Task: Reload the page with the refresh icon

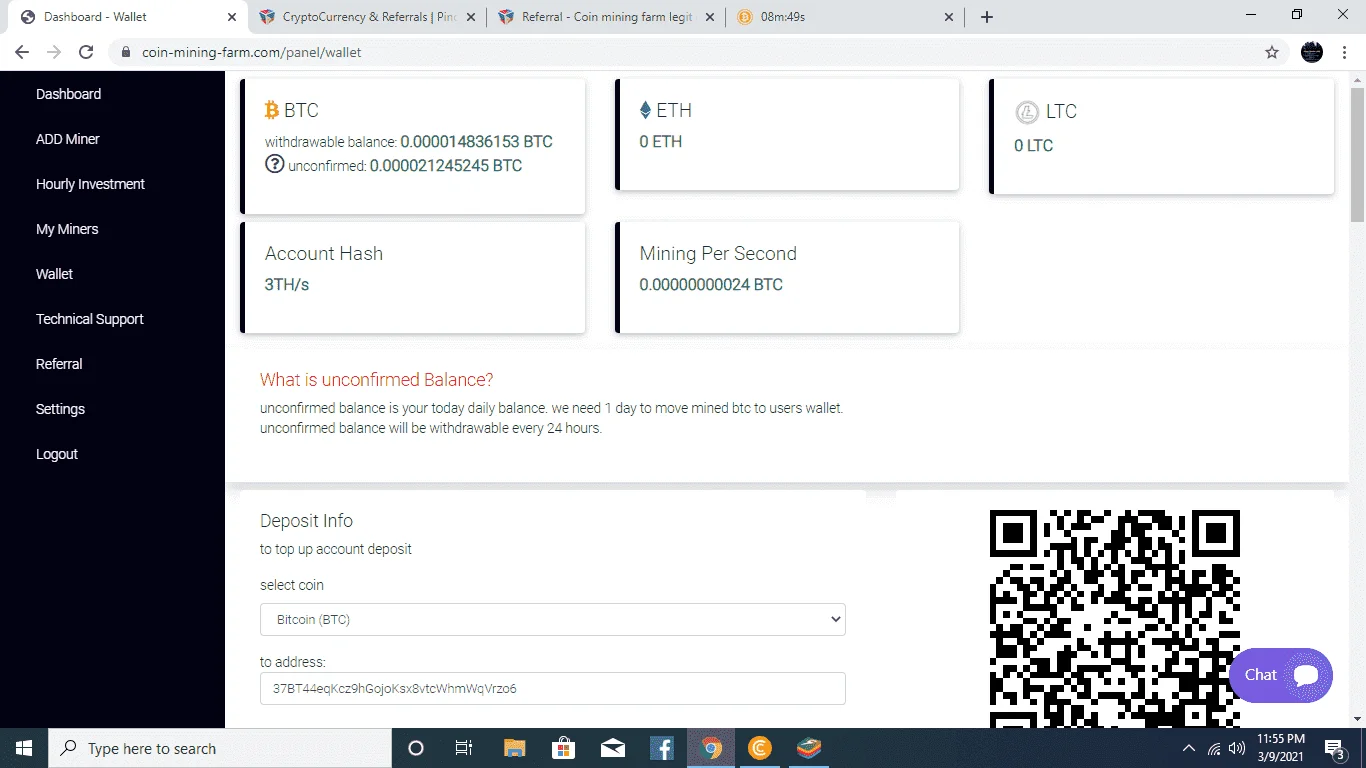Action: click(x=86, y=52)
